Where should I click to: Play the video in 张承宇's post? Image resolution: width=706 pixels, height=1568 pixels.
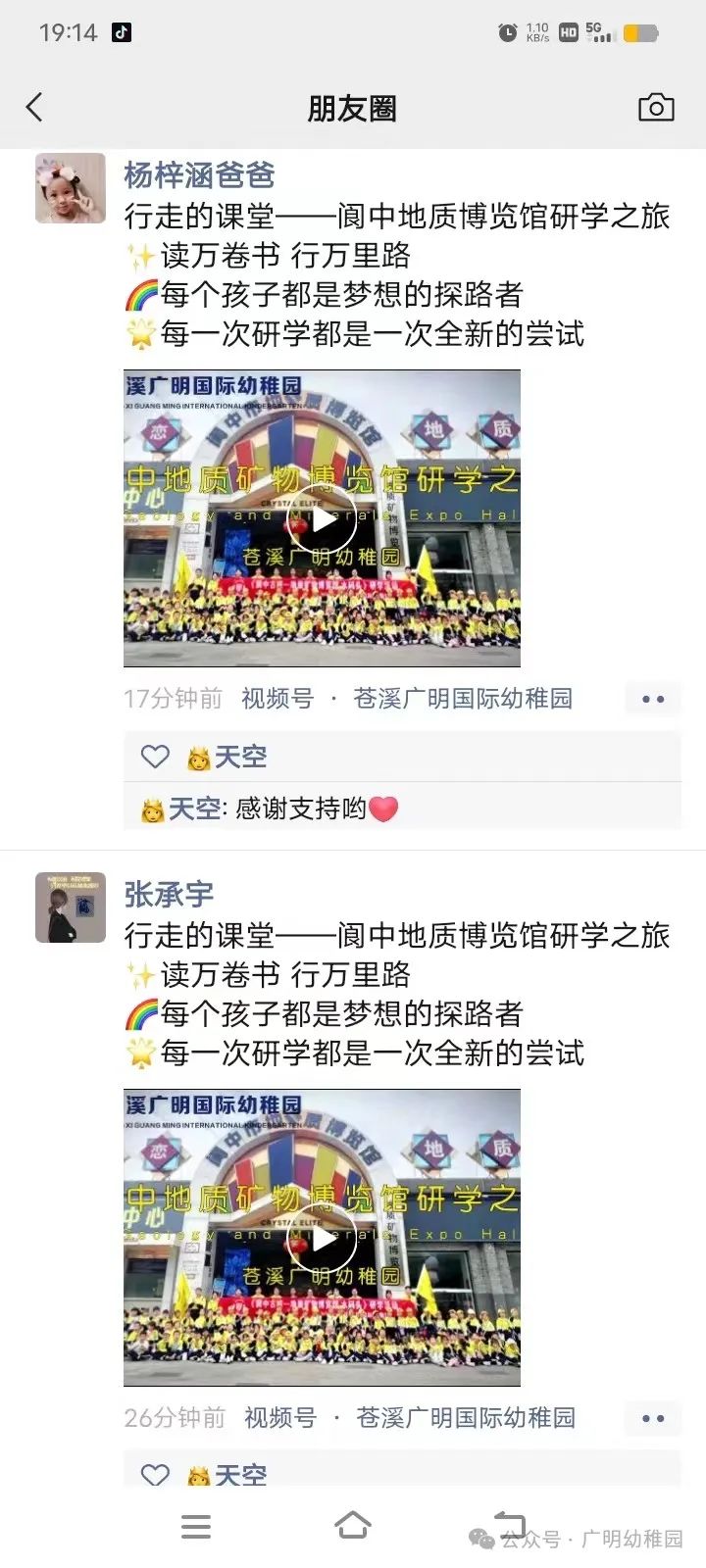(x=322, y=1238)
